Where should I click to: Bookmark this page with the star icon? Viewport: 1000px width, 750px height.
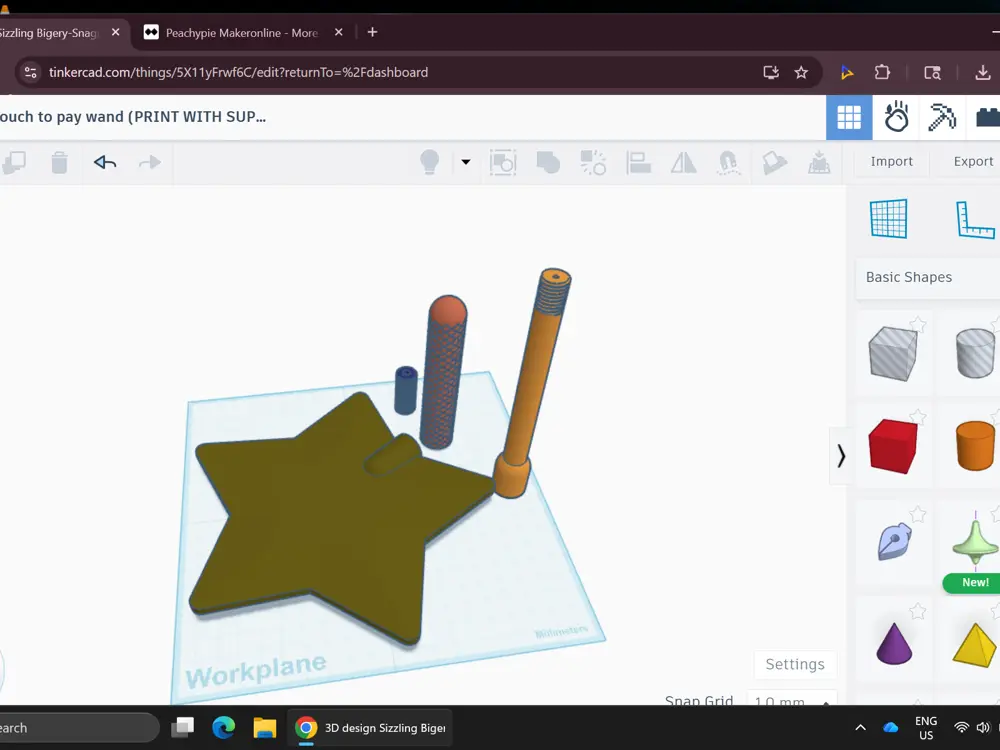pyautogui.click(x=801, y=73)
